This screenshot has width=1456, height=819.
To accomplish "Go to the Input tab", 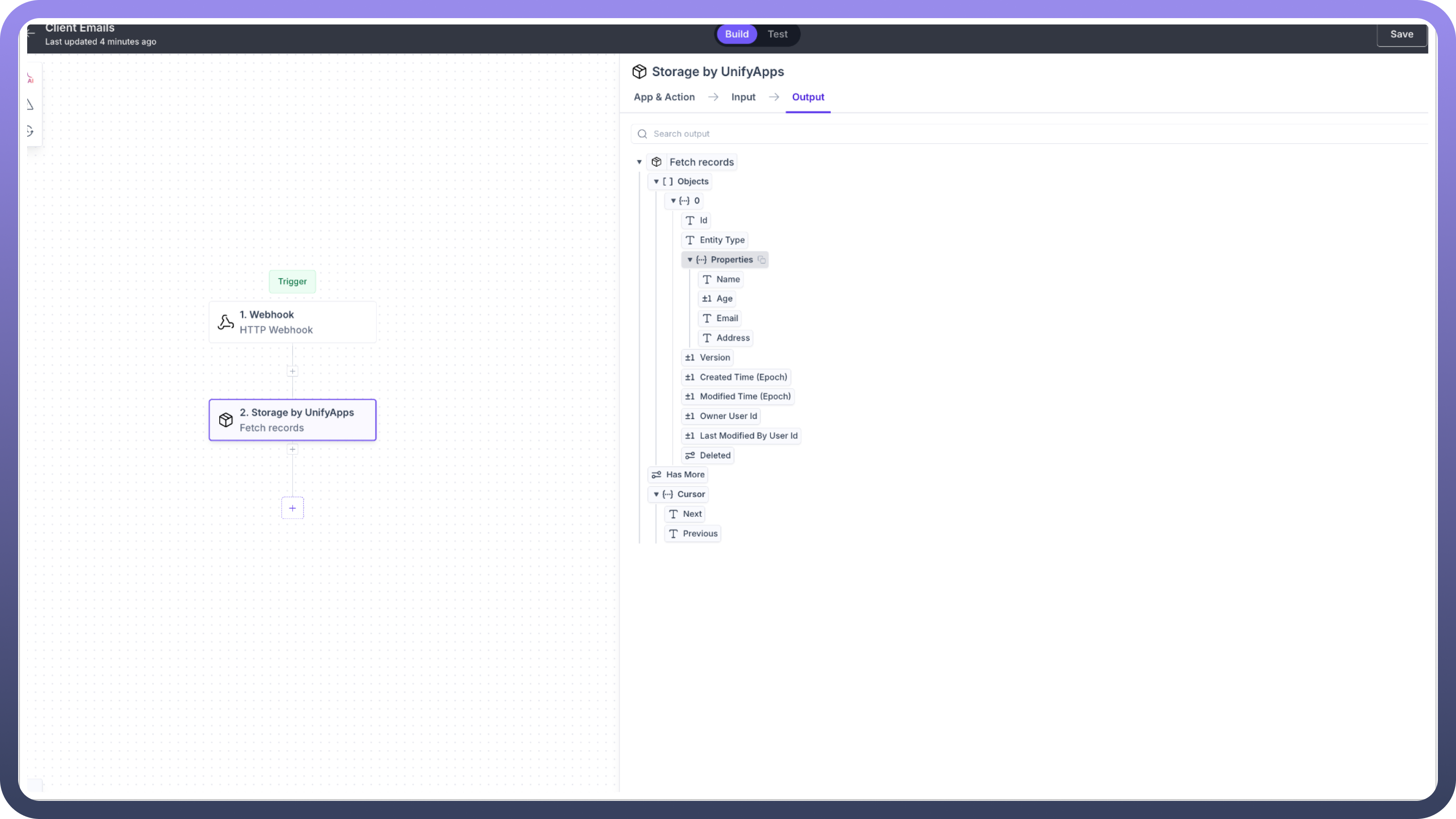I will click(743, 97).
